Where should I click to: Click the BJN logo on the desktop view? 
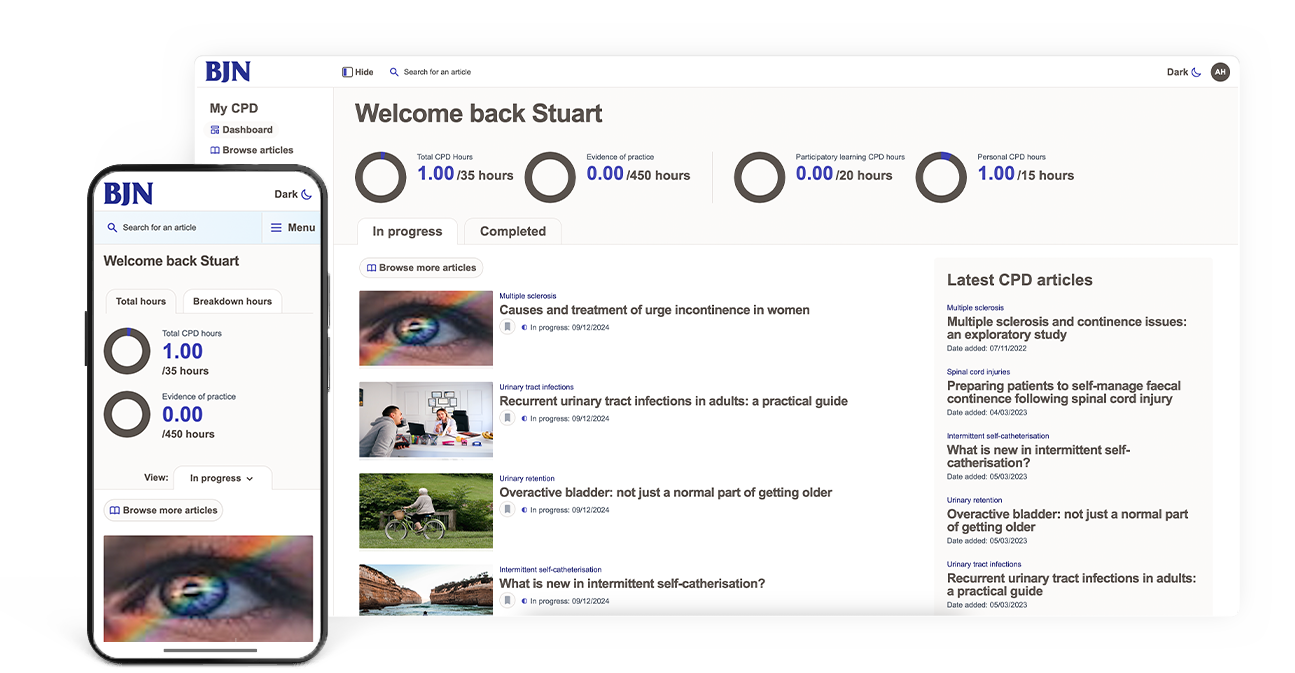point(229,71)
